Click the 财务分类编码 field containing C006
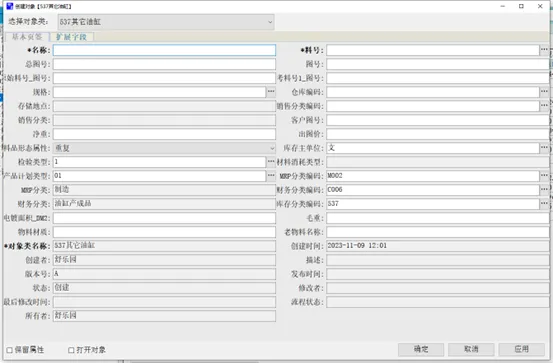Image resolution: width=553 pixels, height=363 pixels. click(433, 190)
